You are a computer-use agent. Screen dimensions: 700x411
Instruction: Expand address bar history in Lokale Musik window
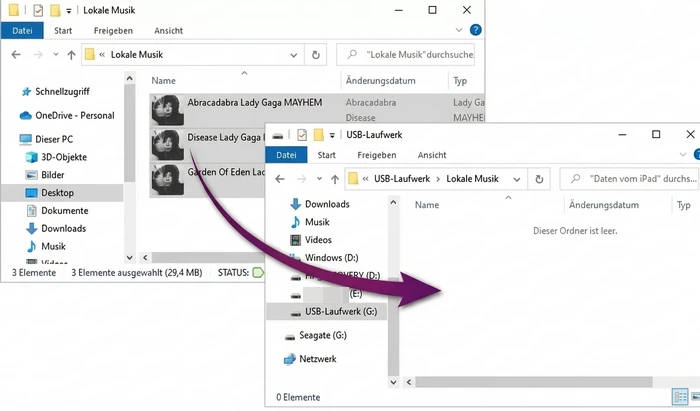[x=294, y=55]
